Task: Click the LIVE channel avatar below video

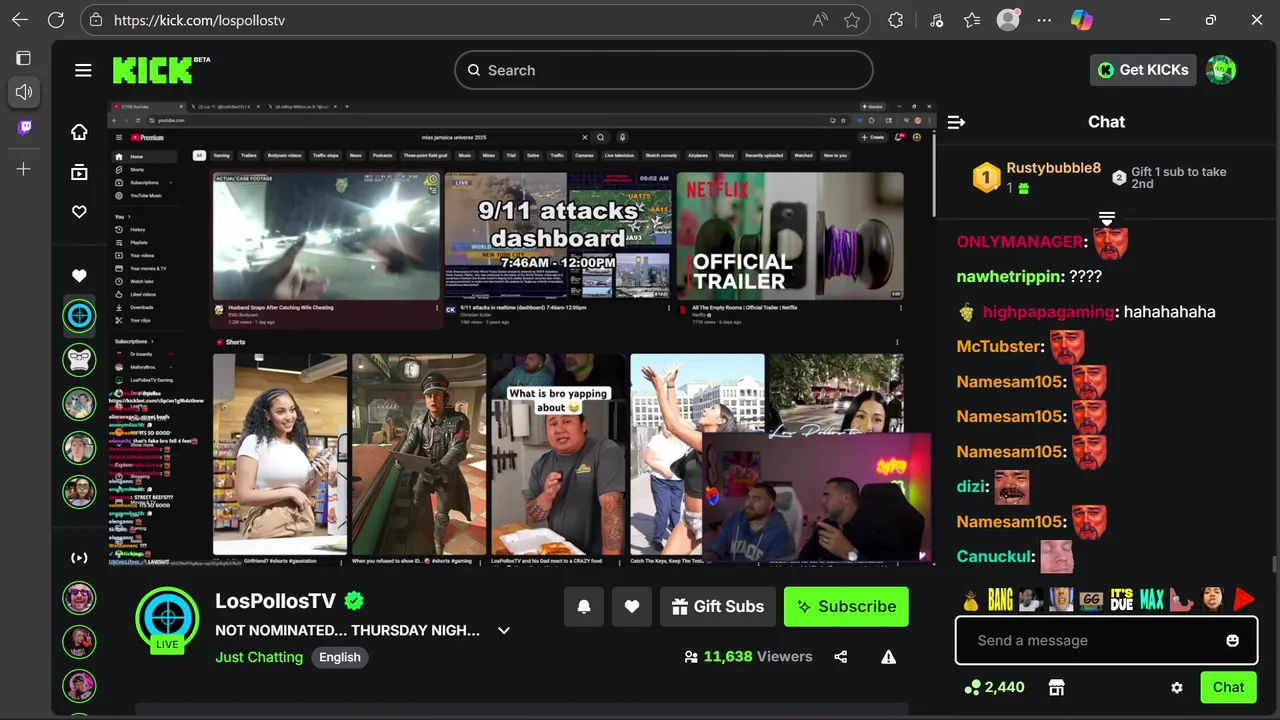Action: 167,620
